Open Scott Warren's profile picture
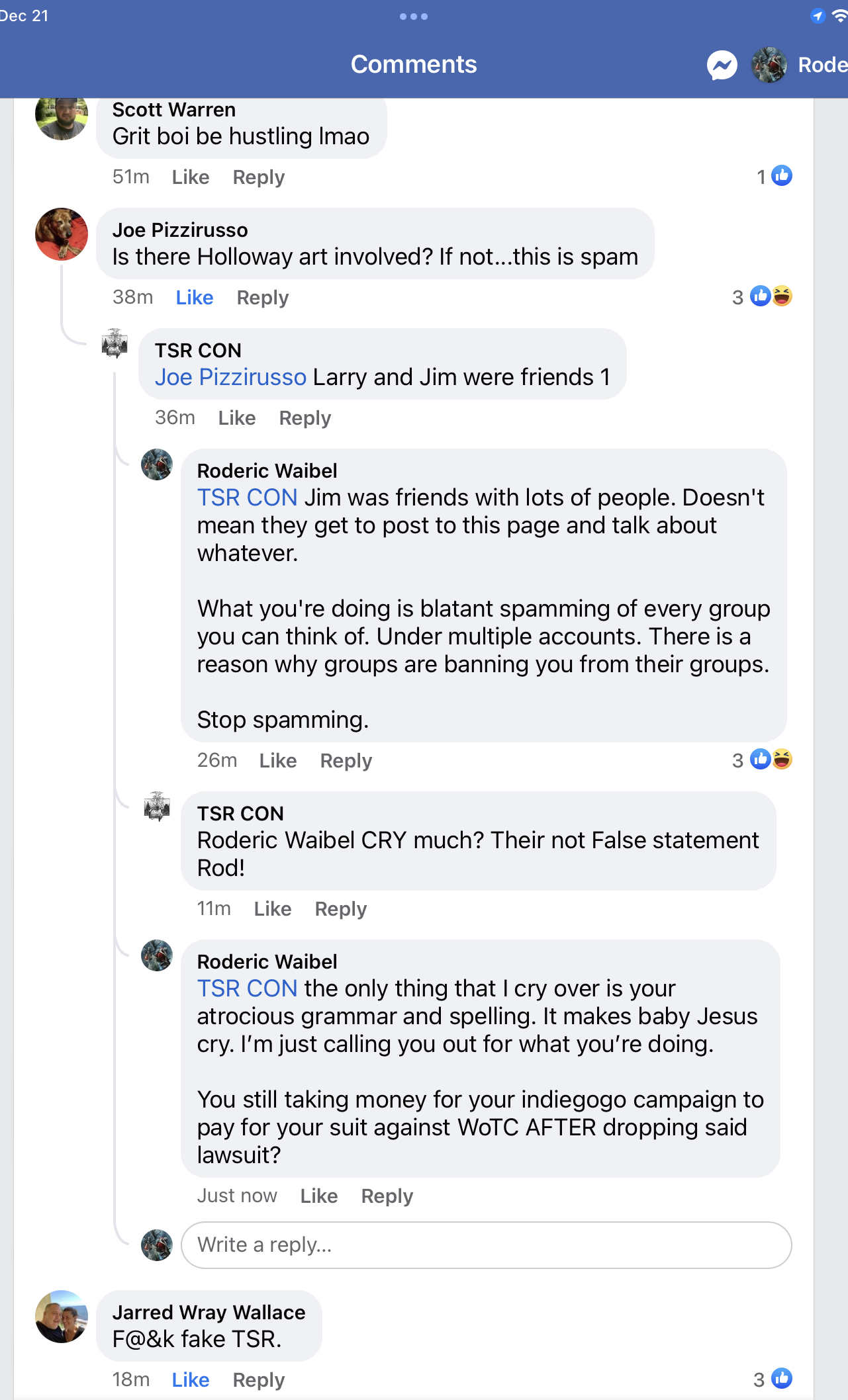The height and width of the screenshot is (1400, 848). 62,117
